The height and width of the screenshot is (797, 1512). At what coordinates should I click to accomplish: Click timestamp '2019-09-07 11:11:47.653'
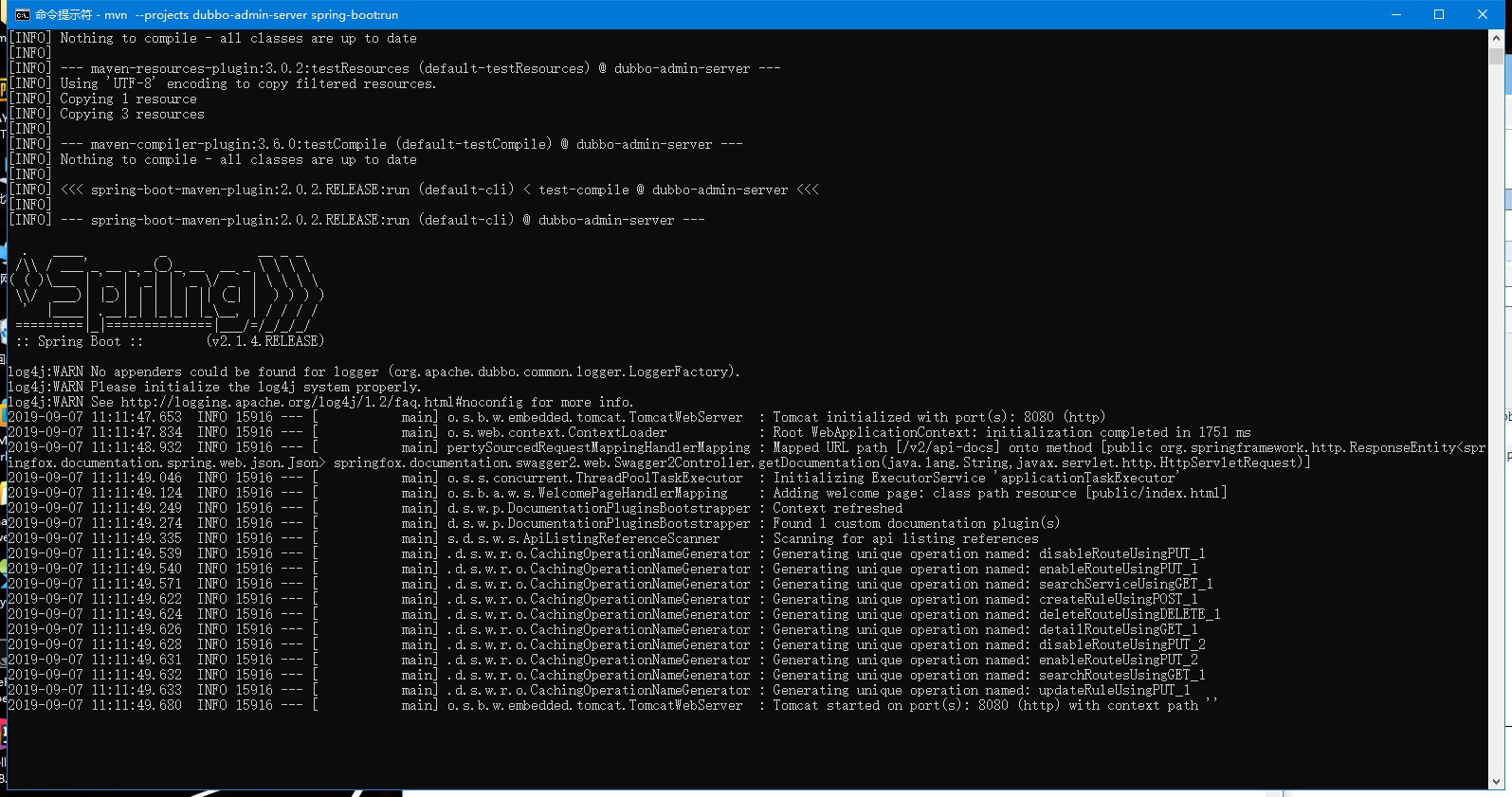click(x=95, y=417)
